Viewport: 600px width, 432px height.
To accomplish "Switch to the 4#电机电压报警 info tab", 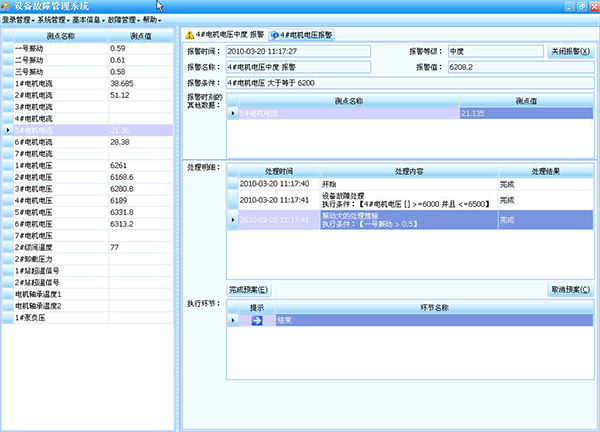I will click(302, 35).
